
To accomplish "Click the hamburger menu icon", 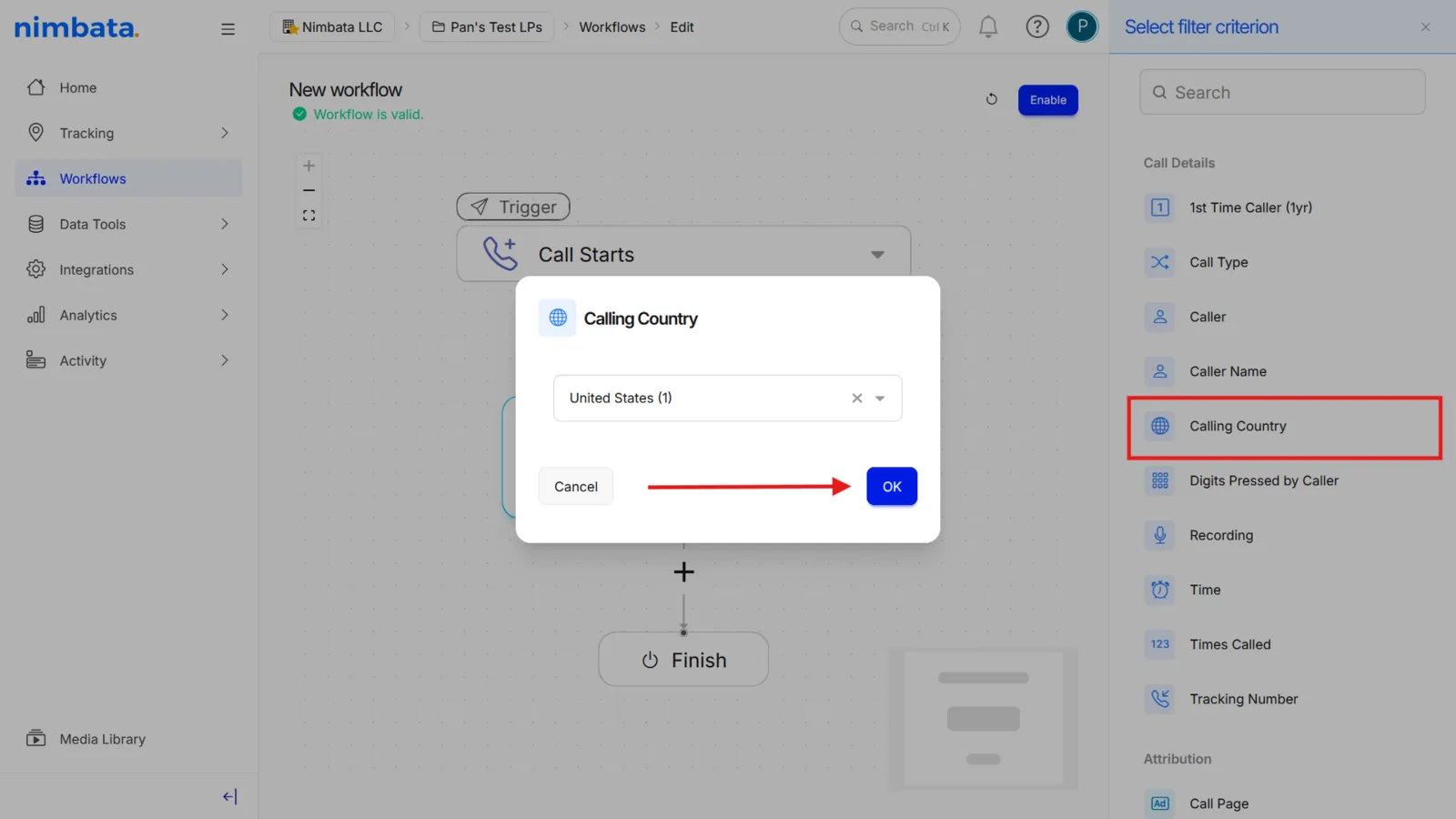I will [x=227, y=29].
